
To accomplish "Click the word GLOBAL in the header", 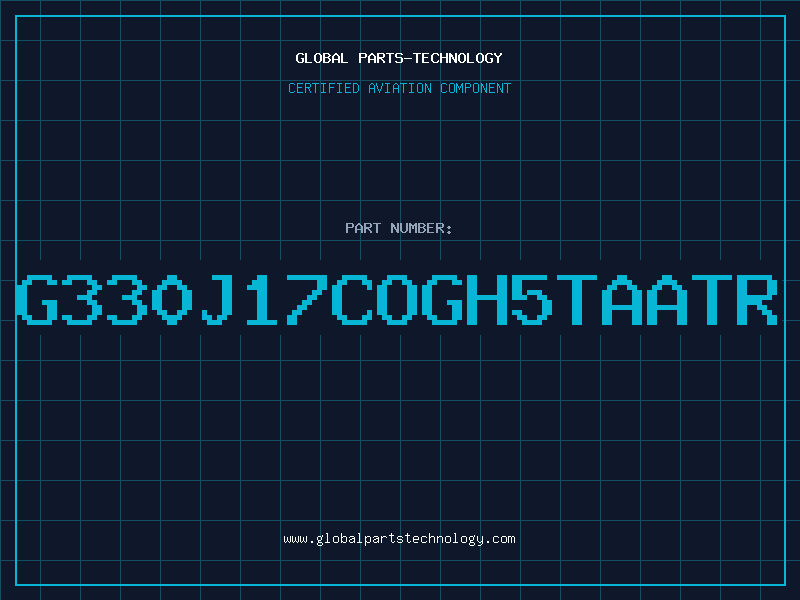I will click(x=321, y=58).
